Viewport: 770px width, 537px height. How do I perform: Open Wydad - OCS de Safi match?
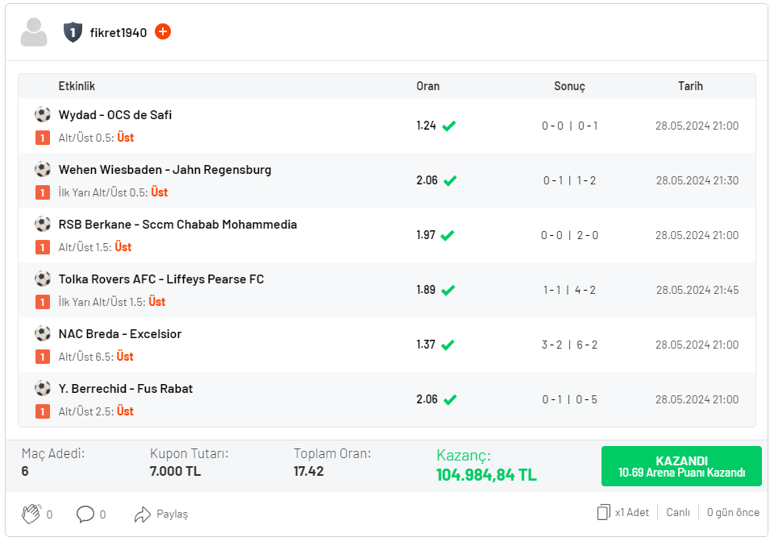(115, 115)
